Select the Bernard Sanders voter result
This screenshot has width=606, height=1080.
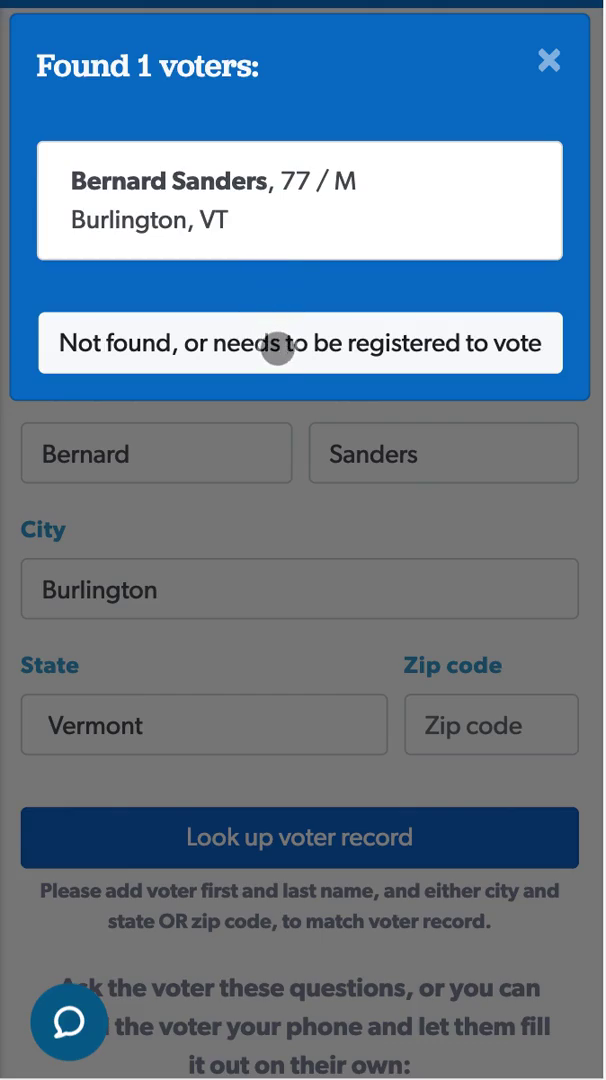point(299,200)
